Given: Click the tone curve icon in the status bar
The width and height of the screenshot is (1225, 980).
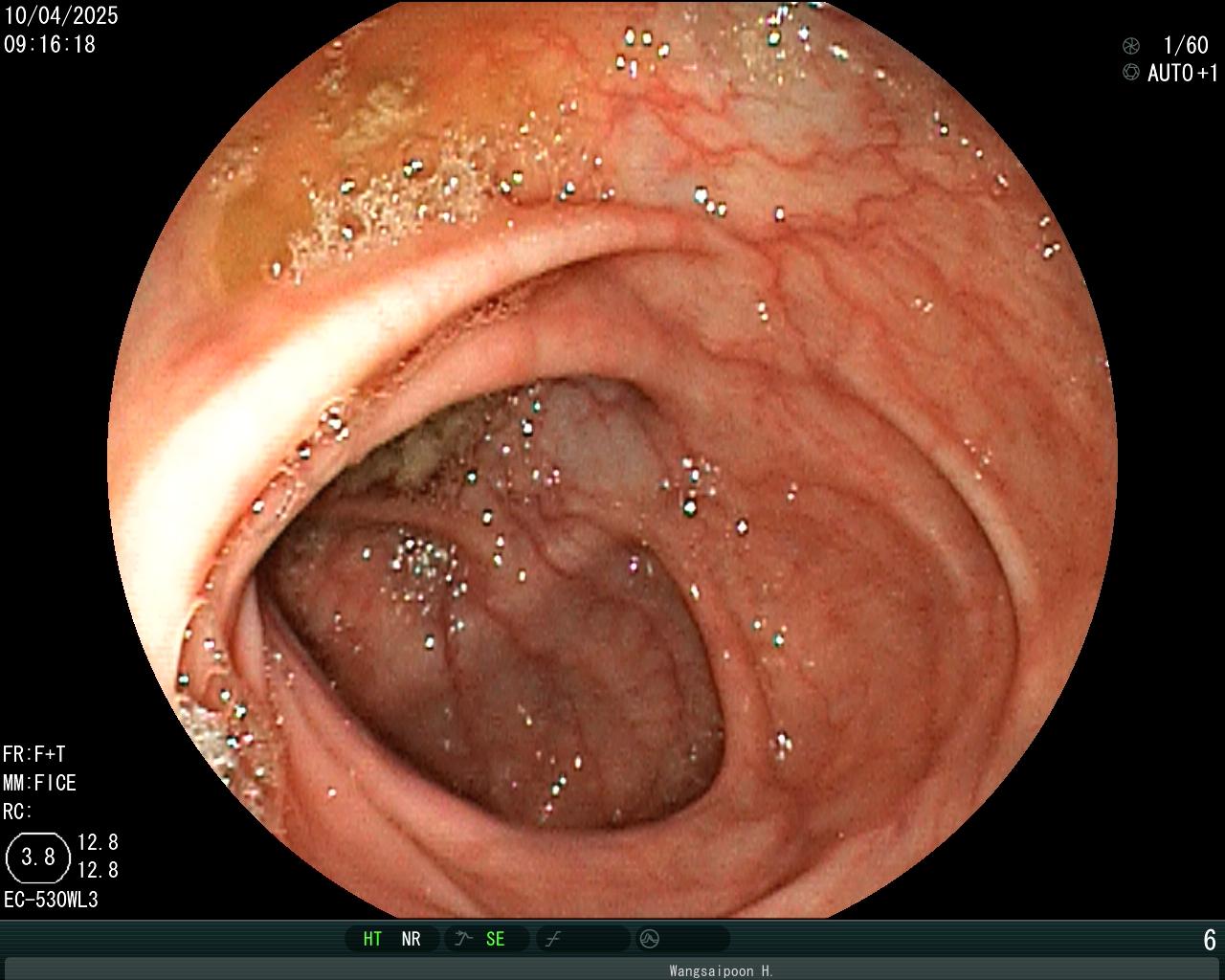Looking at the screenshot, I should pos(552,939).
